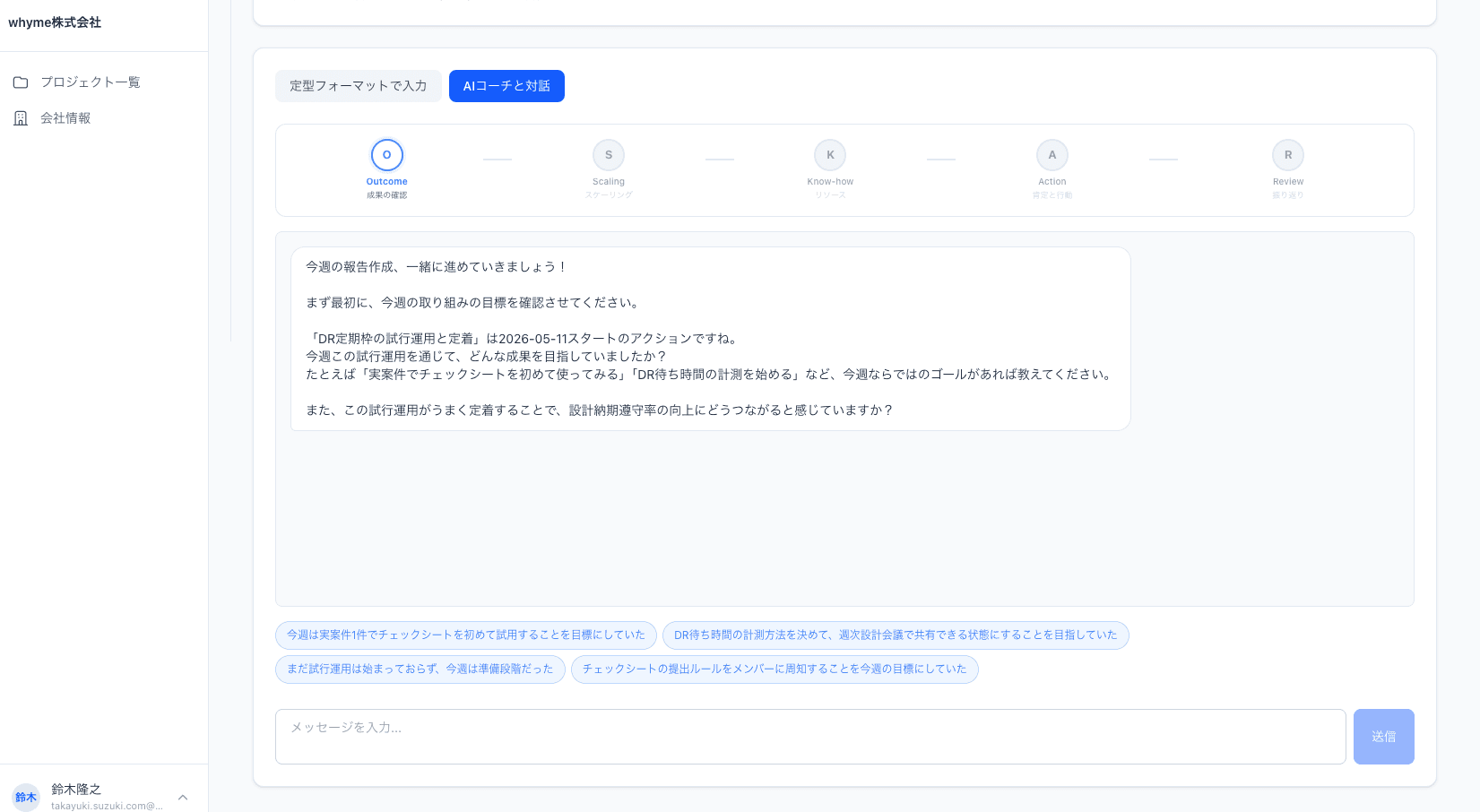
Task: Switch to 定型フォーマットで入力 mode
Action: click(x=358, y=86)
